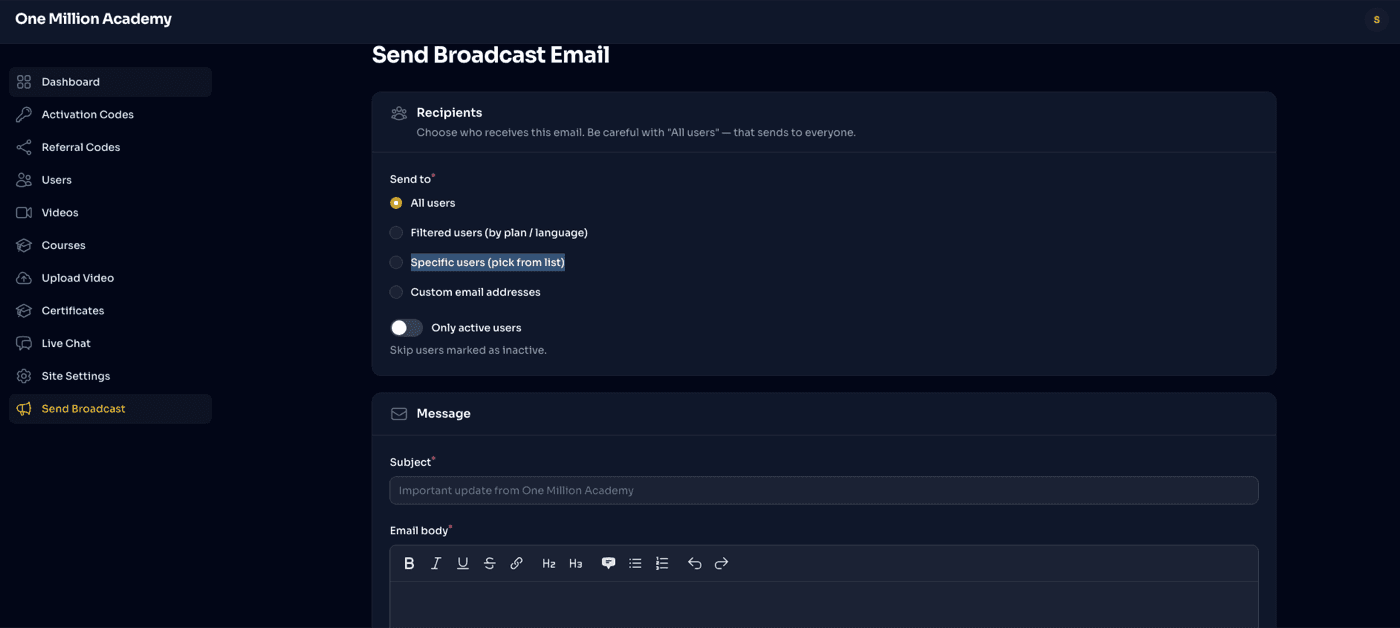Click the Certificates cap icon
This screenshot has height=628, width=1400.
tap(24, 311)
